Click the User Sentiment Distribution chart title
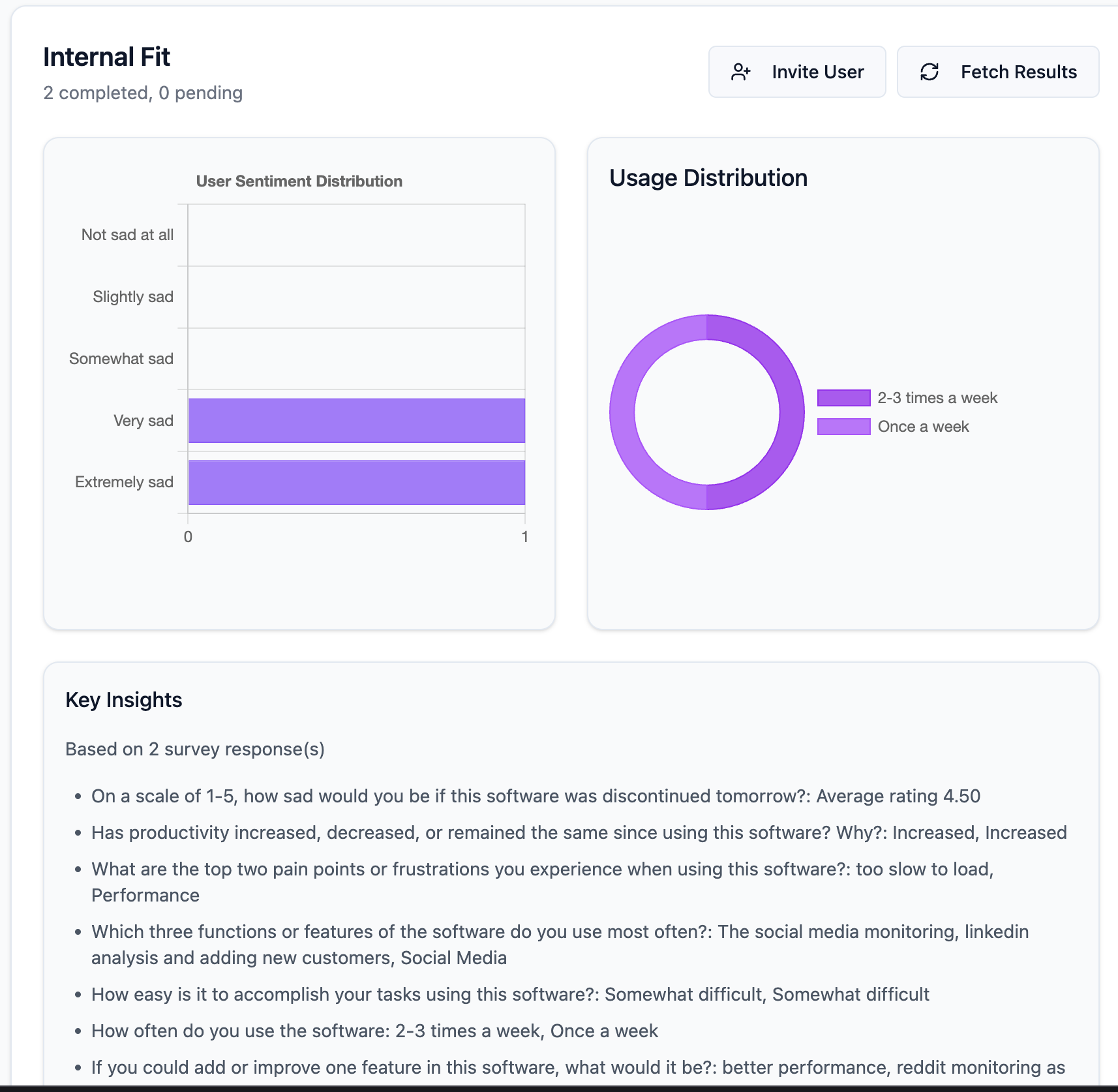 [x=299, y=181]
